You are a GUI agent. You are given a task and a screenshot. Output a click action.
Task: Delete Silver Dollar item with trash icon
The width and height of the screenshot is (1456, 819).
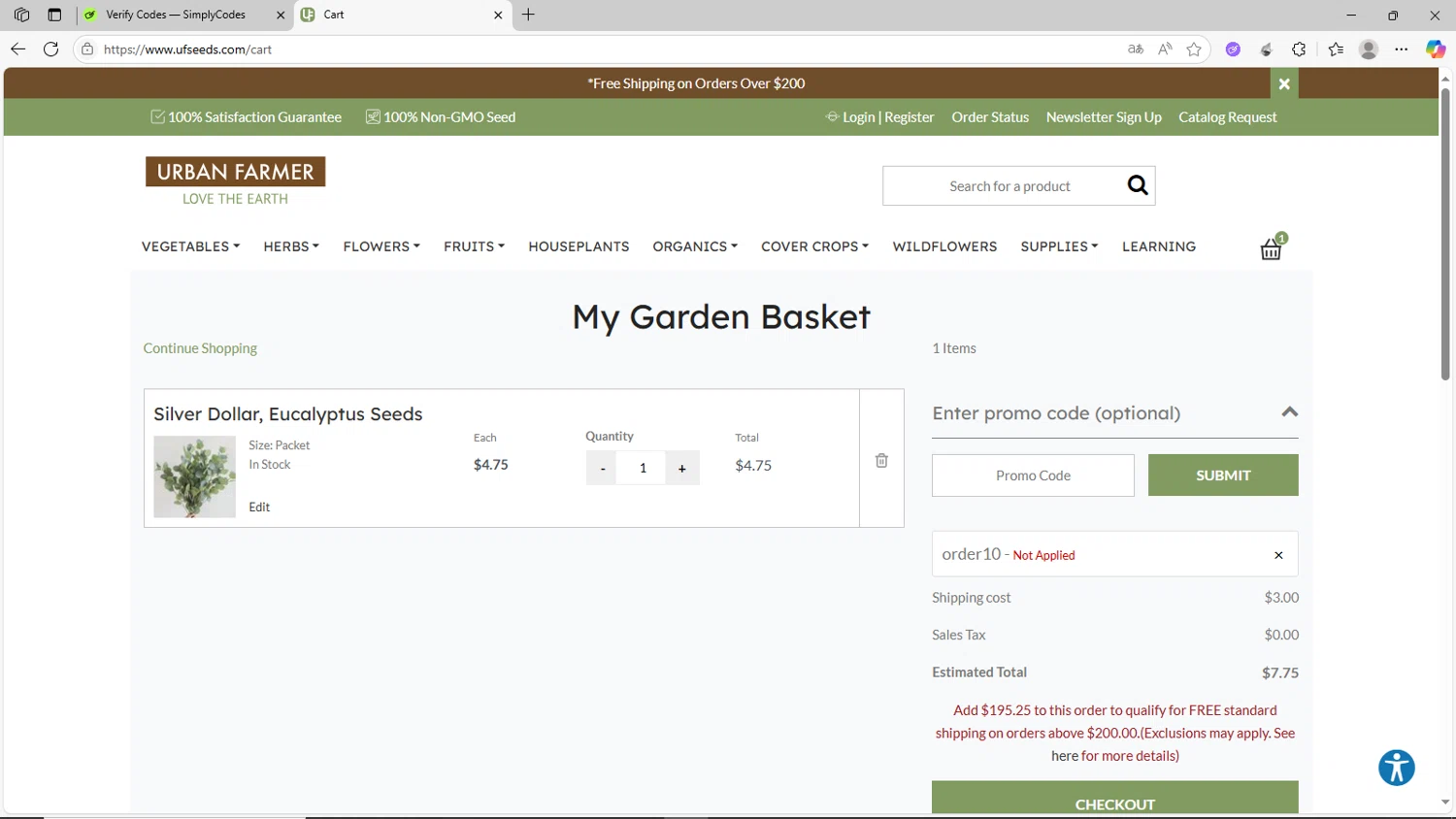(x=881, y=460)
